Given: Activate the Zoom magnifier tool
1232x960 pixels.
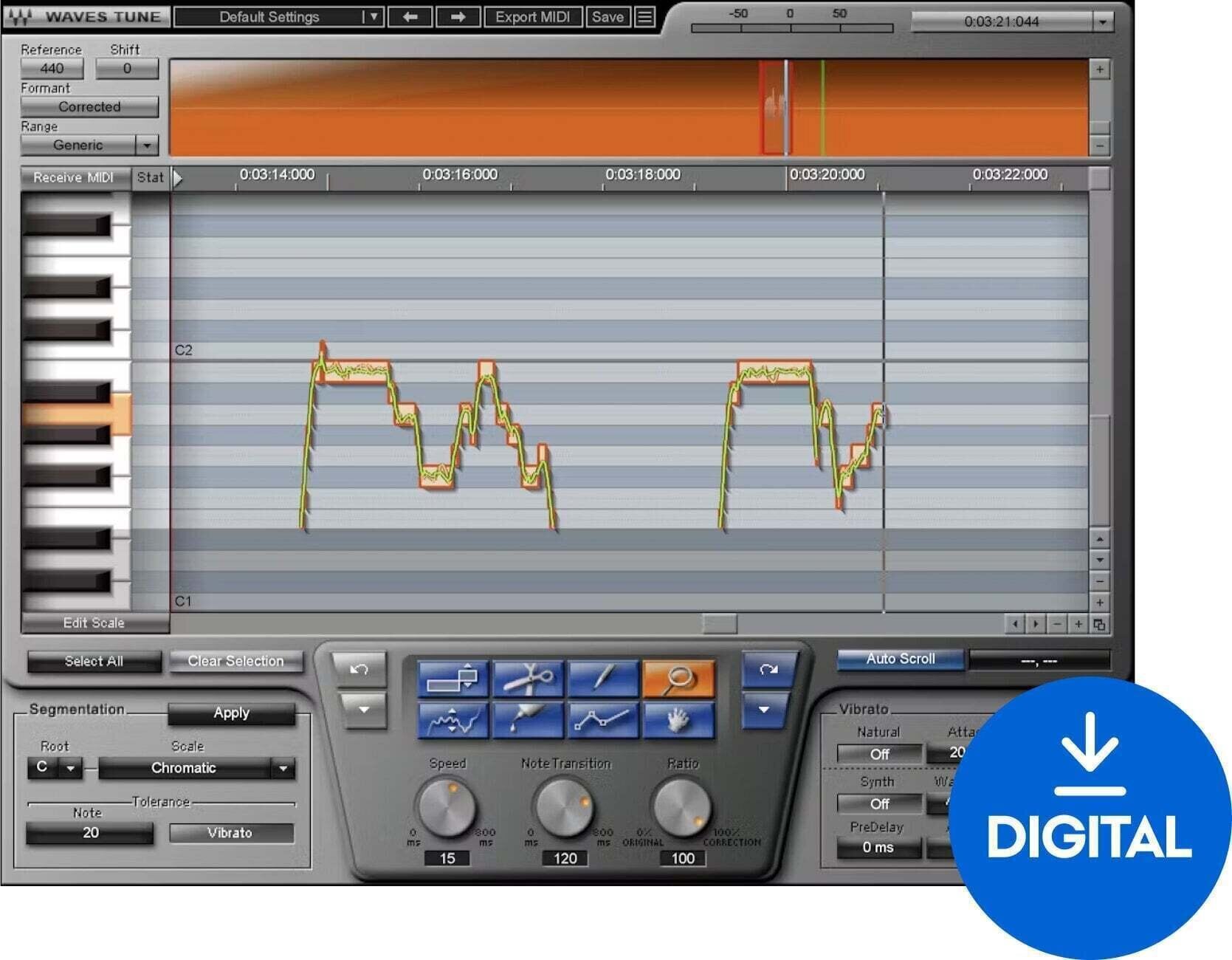Looking at the screenshot, I should coord(678,679).
